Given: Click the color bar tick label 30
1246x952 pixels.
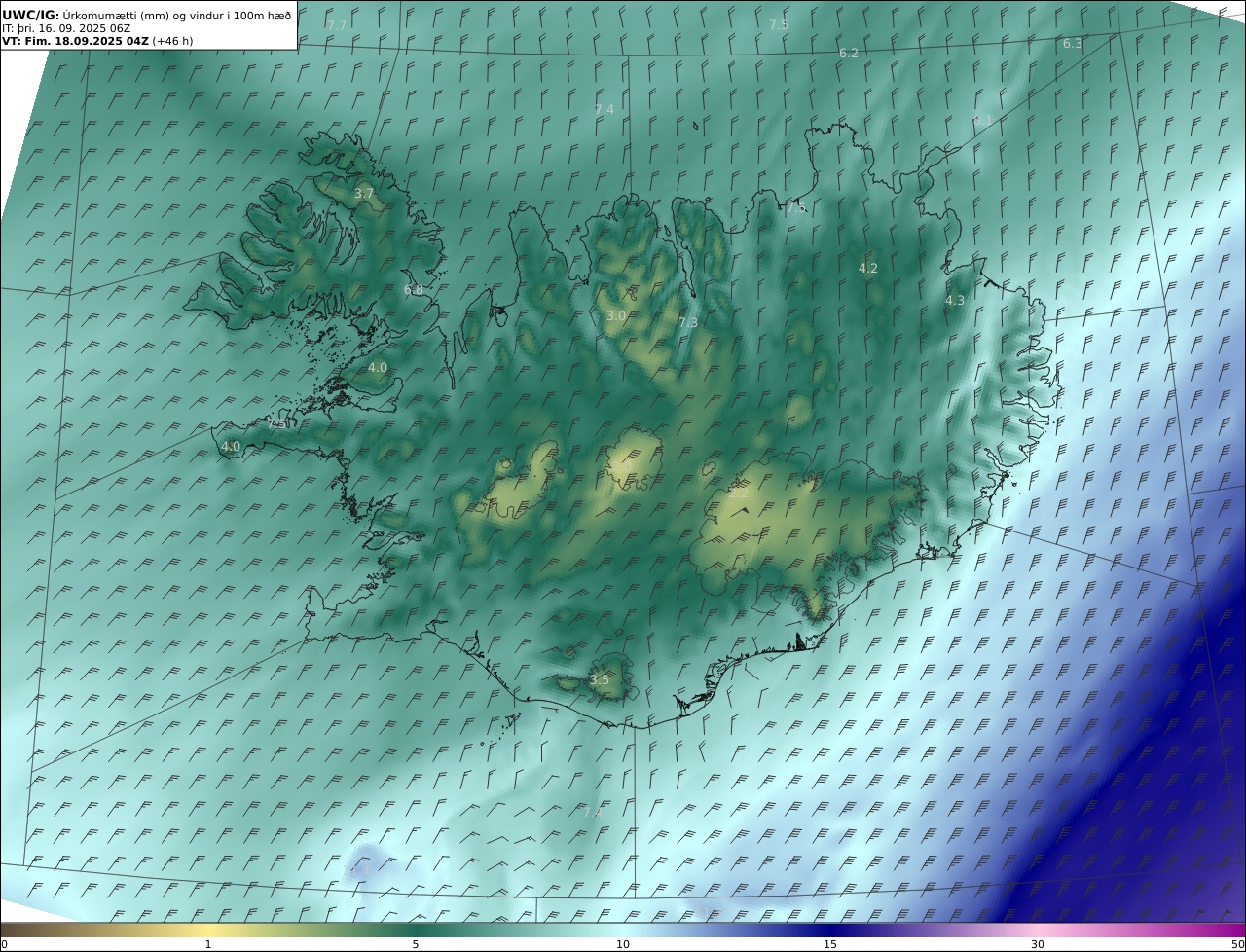Looking at the screenshot, I should [1038, 944].
